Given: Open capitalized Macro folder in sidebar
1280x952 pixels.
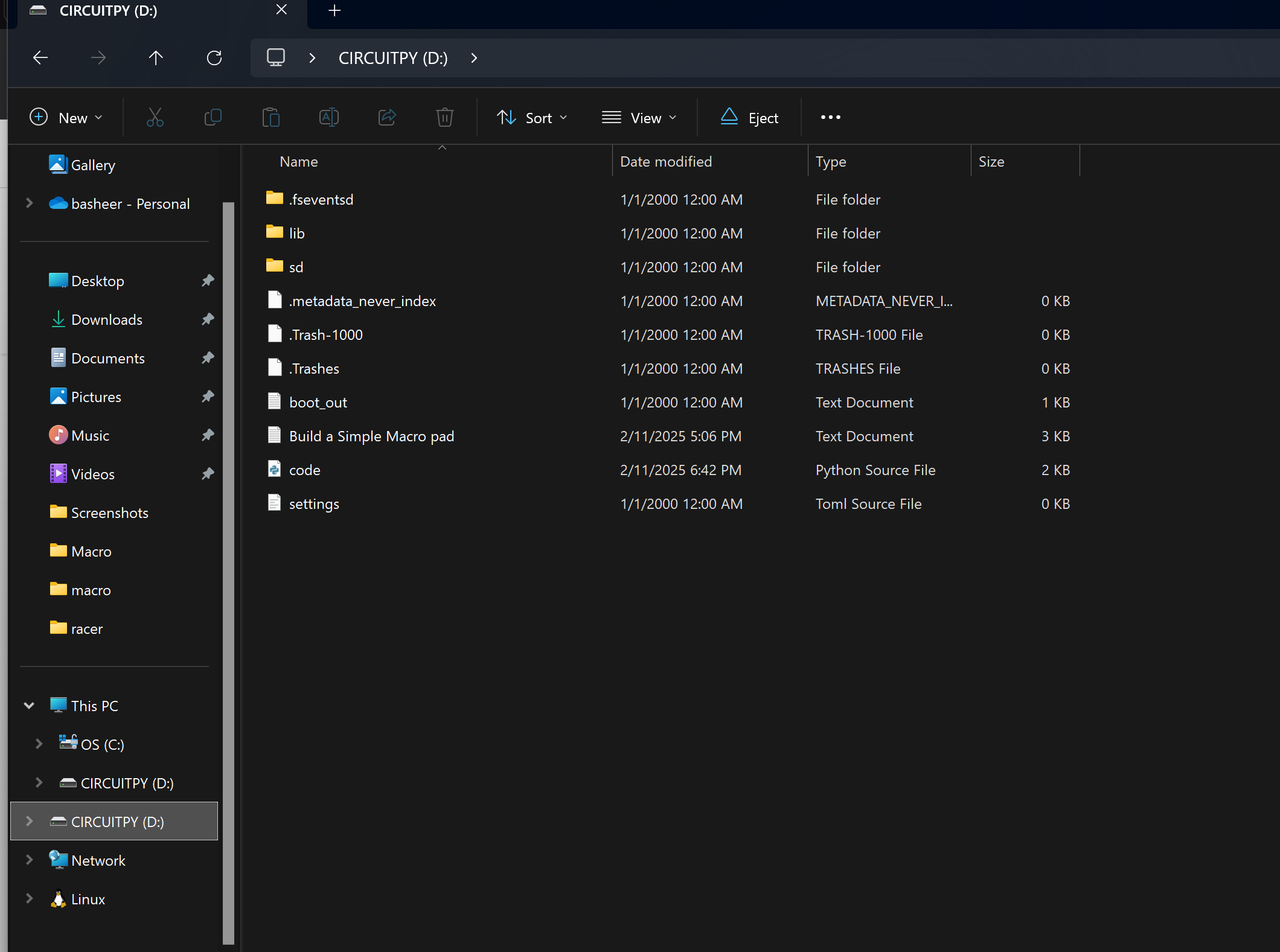Looking at the screenshot, I should (x=91, y=551).
